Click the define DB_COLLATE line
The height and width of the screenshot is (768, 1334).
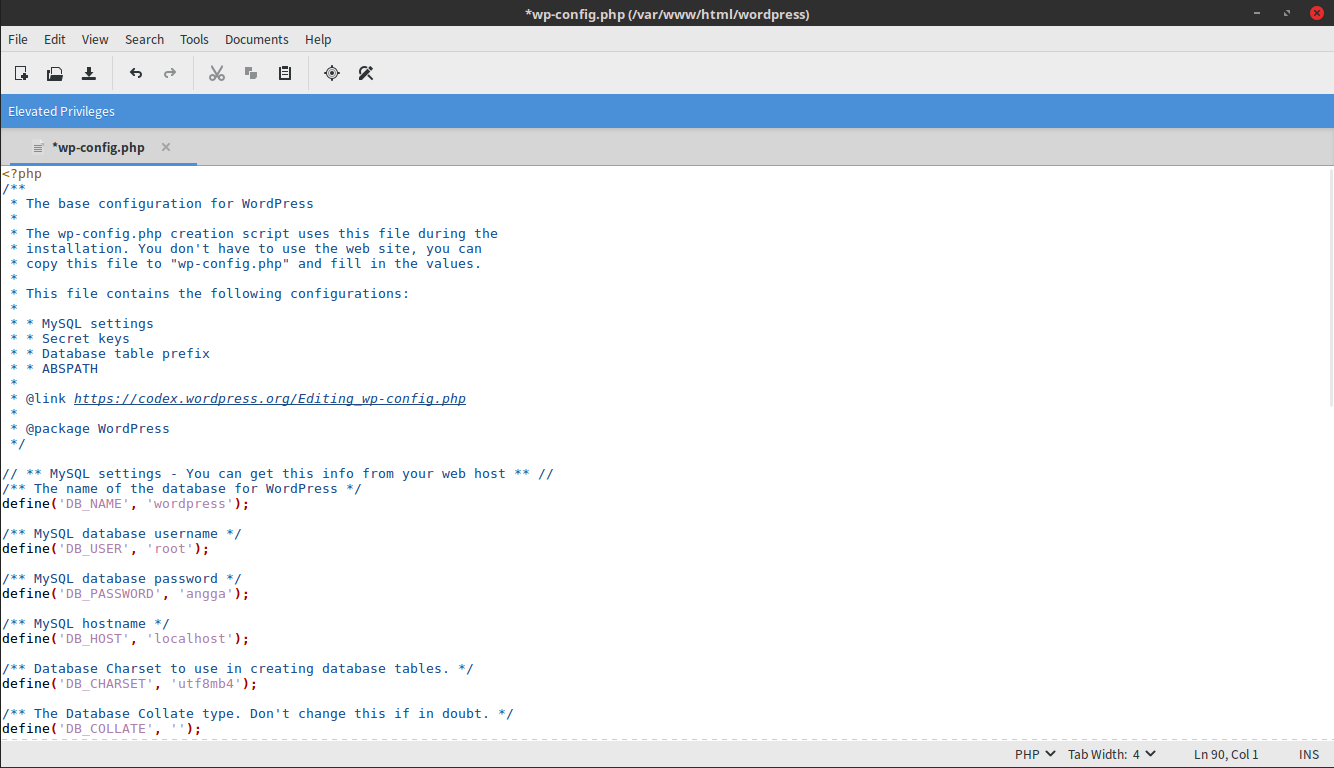point(101,729)
